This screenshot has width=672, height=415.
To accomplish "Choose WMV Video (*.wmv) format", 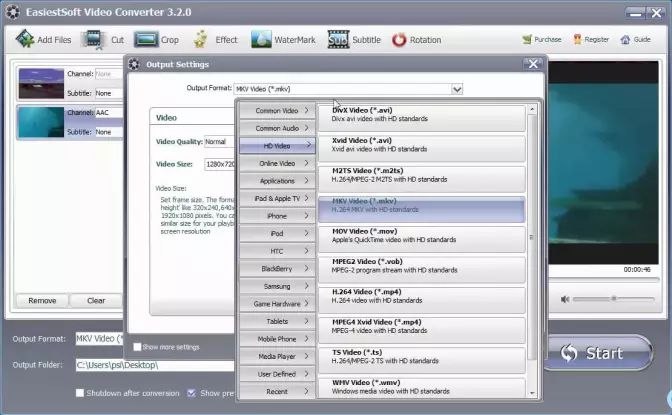I will 422,388.
